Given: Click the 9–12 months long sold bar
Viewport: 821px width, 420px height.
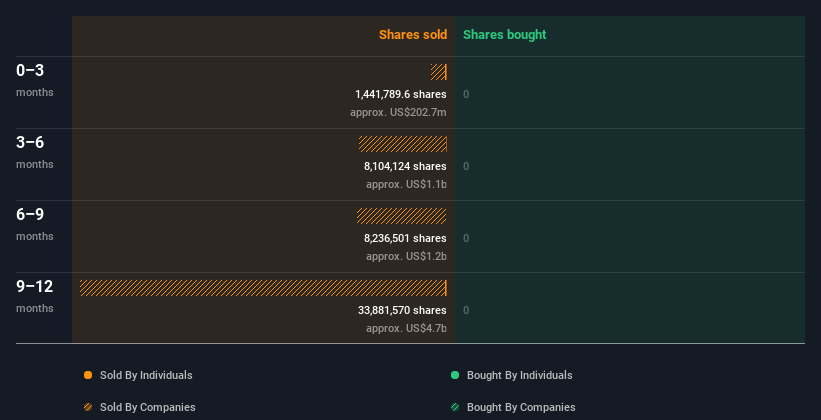Looking at the screenshot, I should 263,288.
